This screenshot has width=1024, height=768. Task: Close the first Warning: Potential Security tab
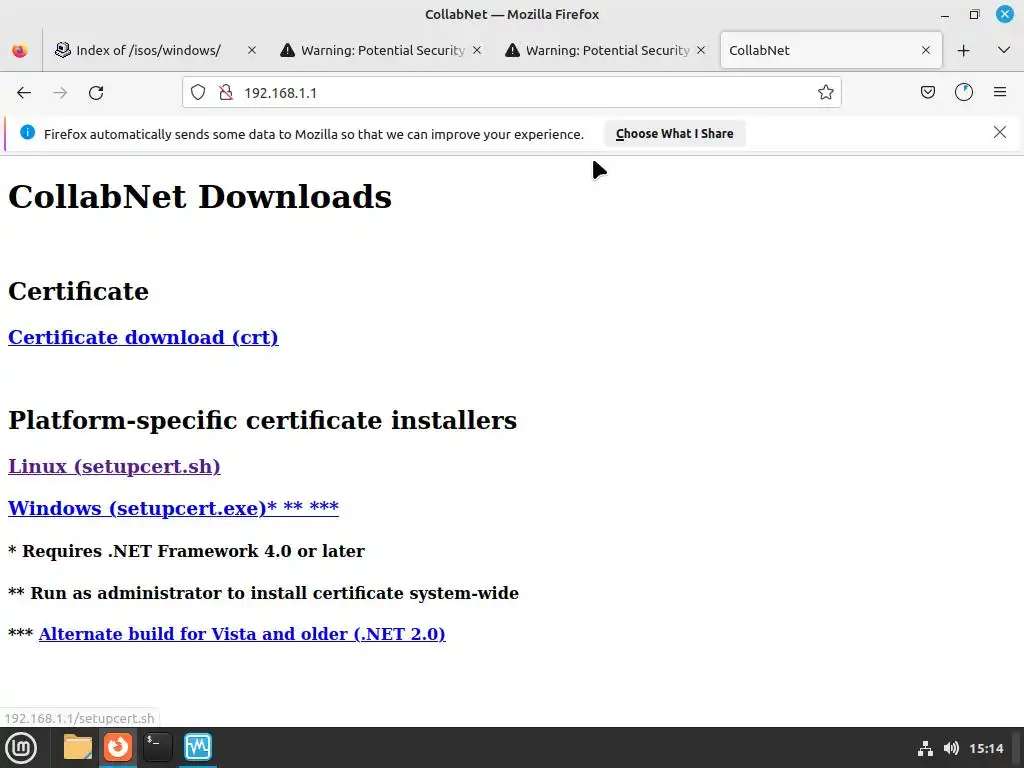[477, 50]
